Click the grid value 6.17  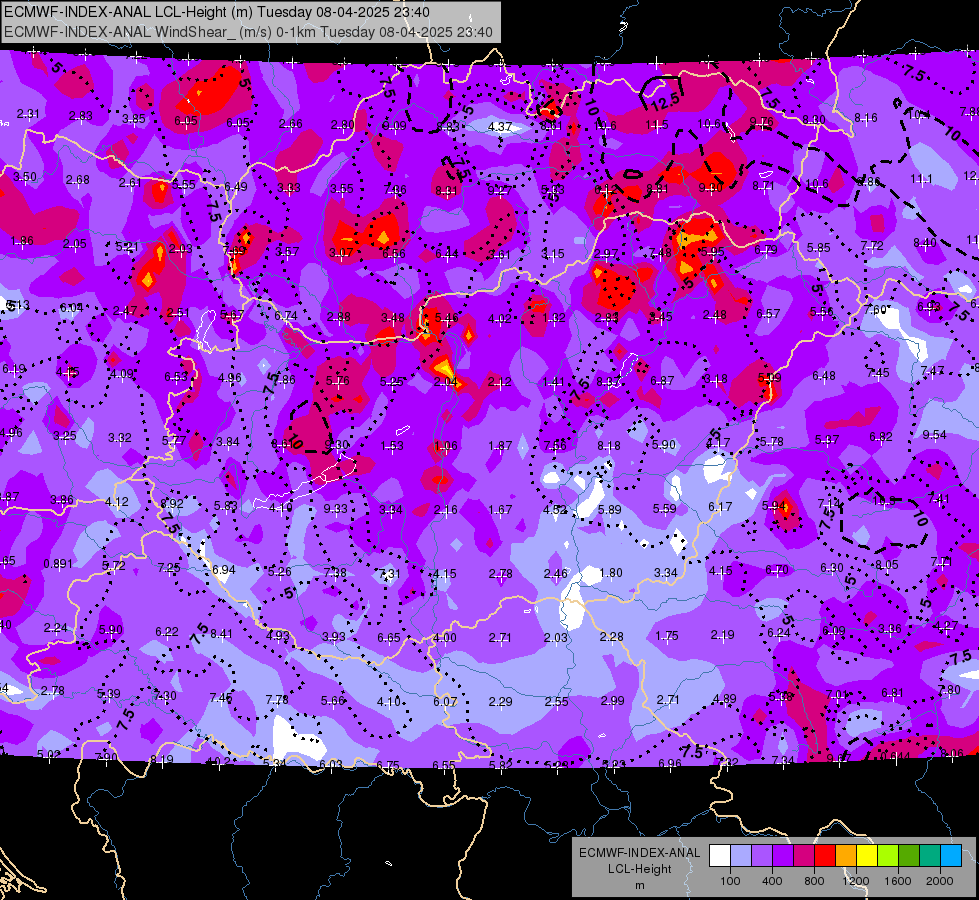(720, 507)
